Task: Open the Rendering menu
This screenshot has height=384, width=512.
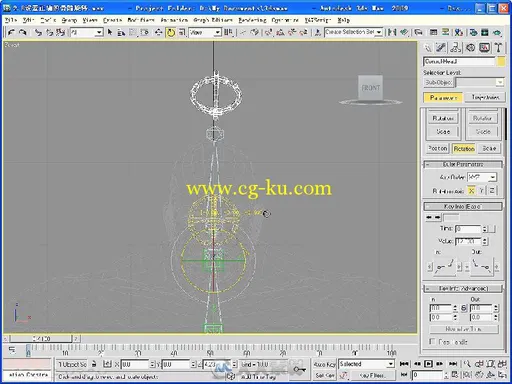Action: pos(252,20)
